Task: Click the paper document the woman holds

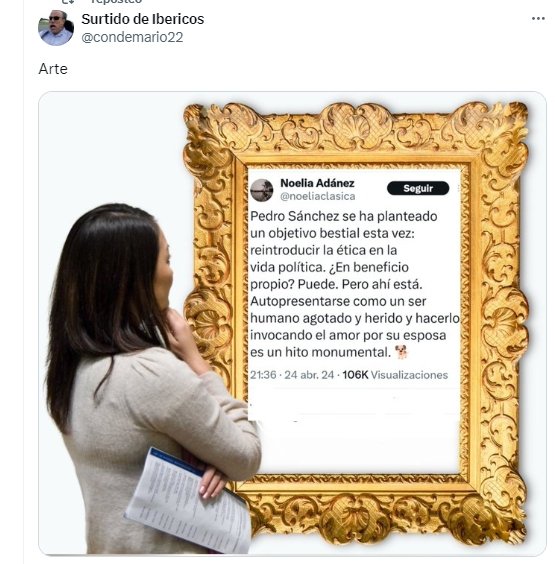Action: (187, 500)
